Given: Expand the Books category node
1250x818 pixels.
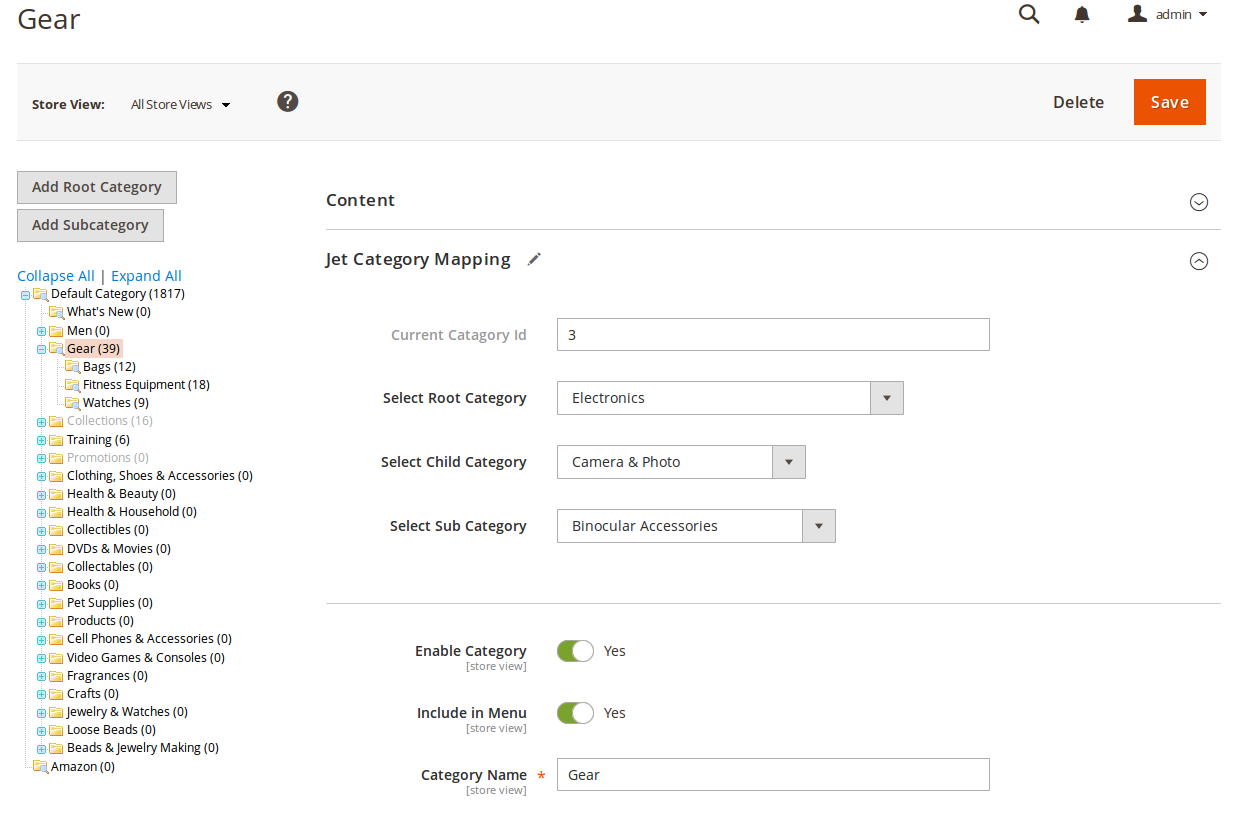Looking at the screenshot, I should 41,586.
